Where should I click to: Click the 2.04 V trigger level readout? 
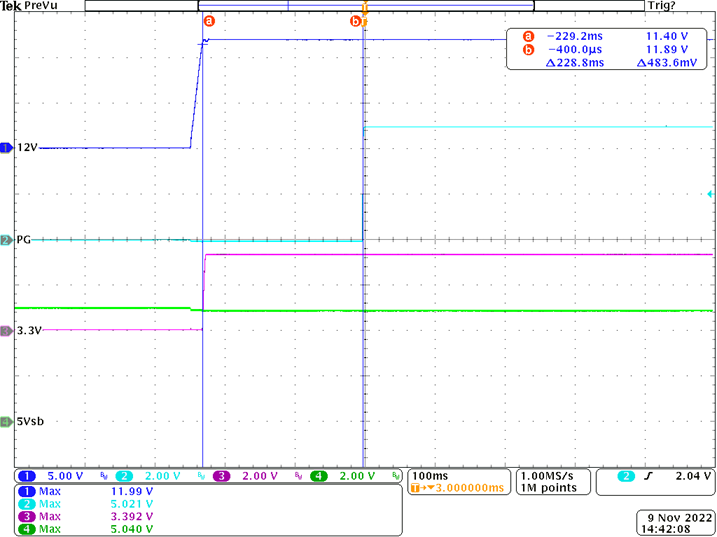pyautogui.click(x=688, y=476)
